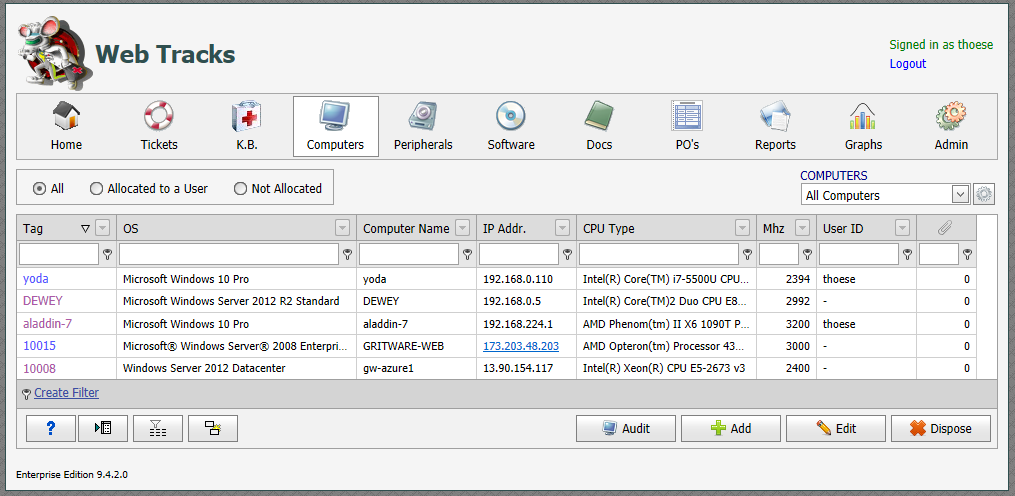This screenshot has width=1015, height=496.
Task: Click the mouse mascot logo
Action: pyautogui.click(x=54, y=52)
